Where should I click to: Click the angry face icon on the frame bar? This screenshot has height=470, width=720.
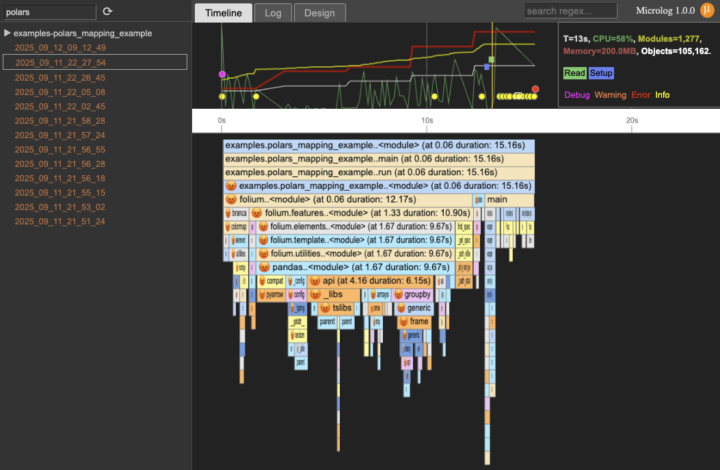coord(404,321)
